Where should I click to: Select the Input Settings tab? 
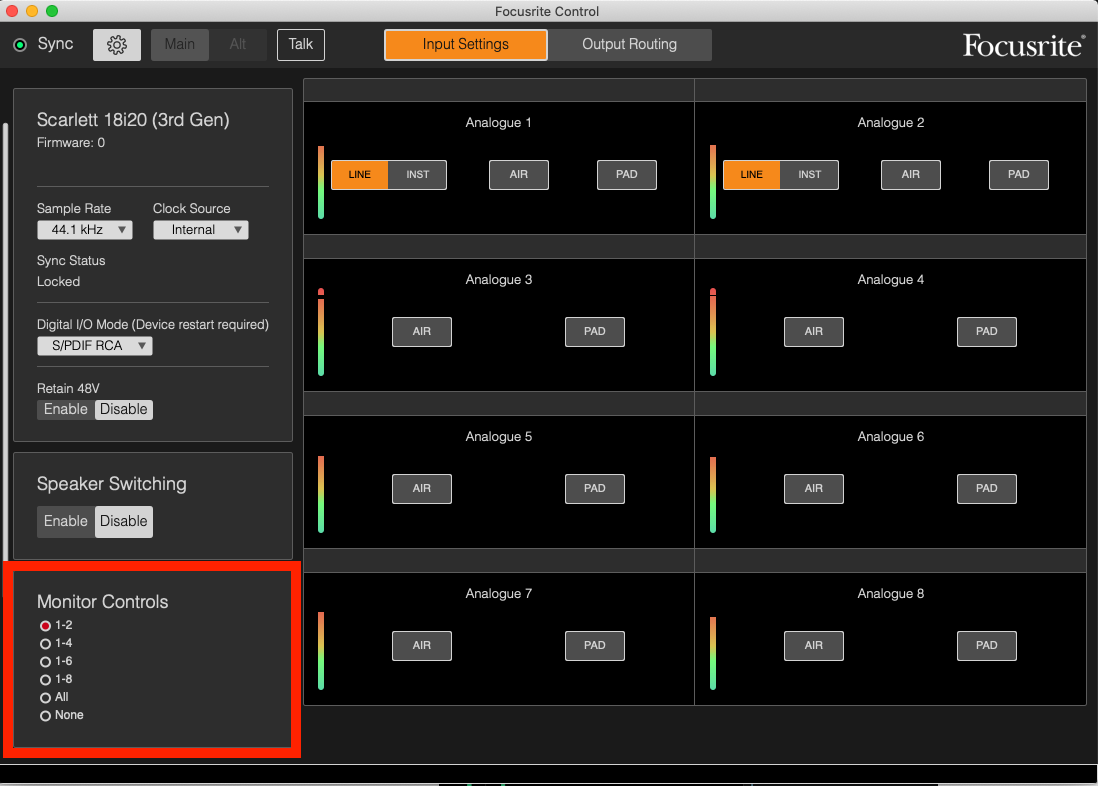[x=465, y=45]
